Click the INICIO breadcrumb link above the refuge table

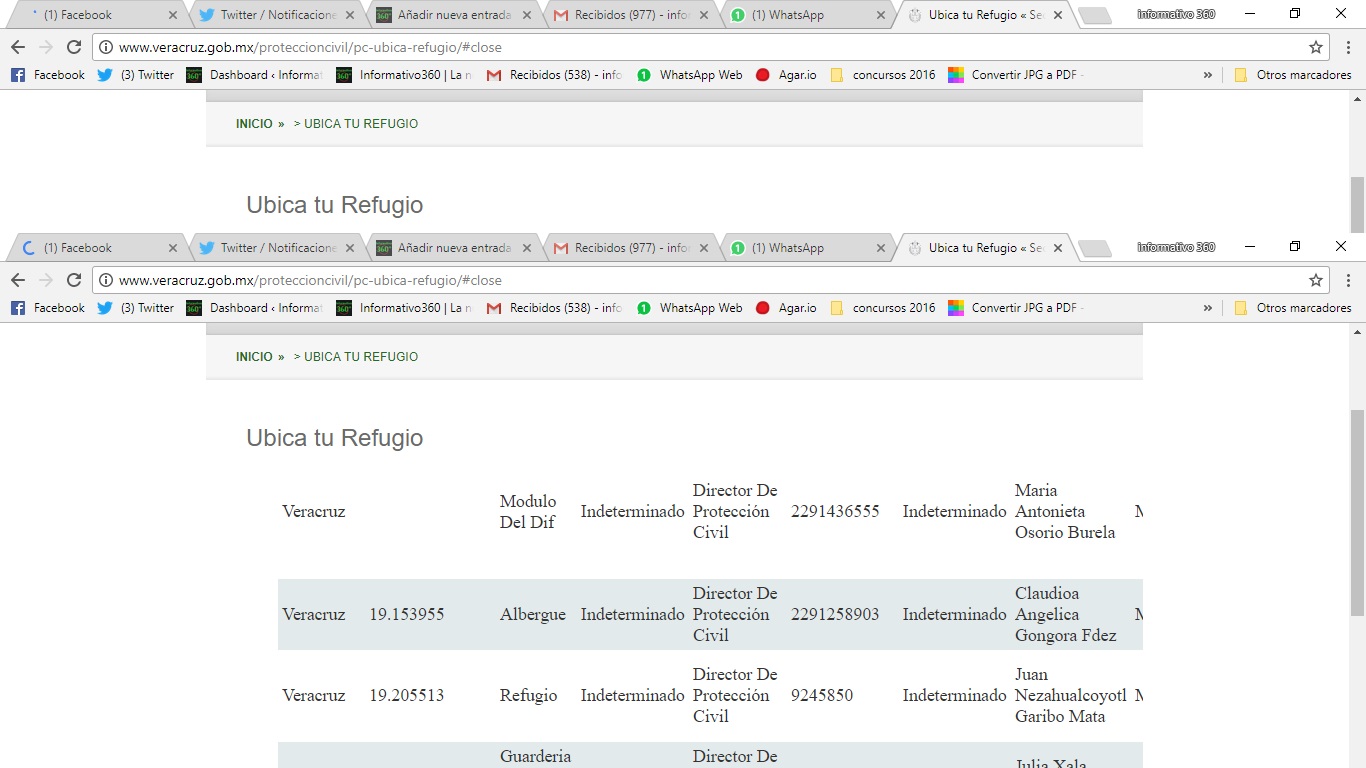click(x=254, y=357)
